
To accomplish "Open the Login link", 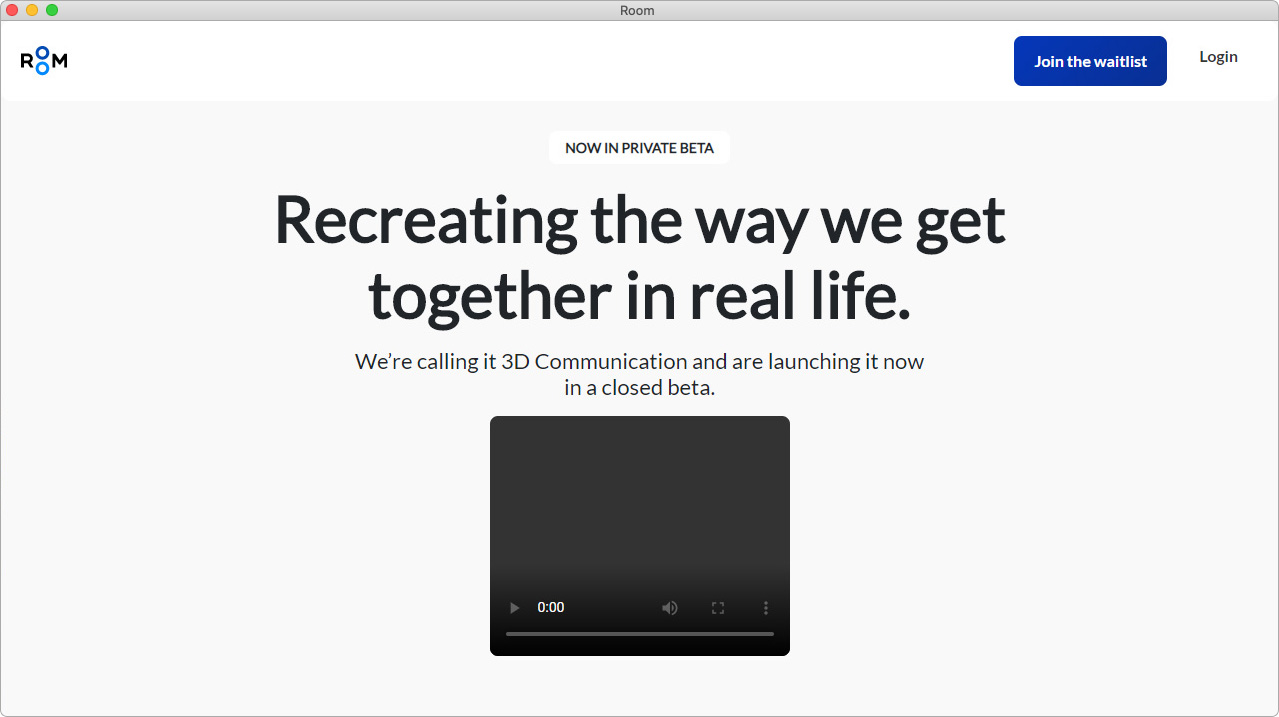I will (x=1218, y=57).
